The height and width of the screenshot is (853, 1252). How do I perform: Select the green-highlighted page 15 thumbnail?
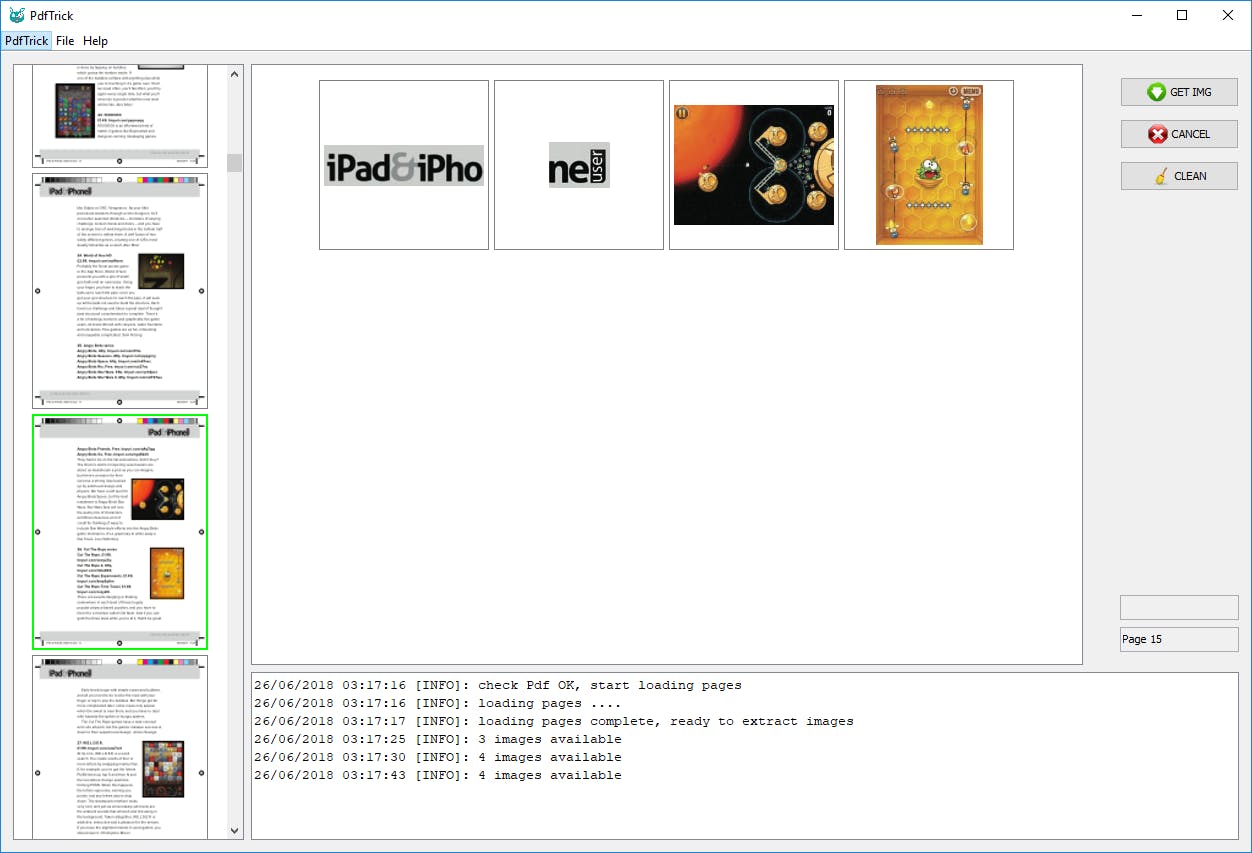click(x=120, y=532)
